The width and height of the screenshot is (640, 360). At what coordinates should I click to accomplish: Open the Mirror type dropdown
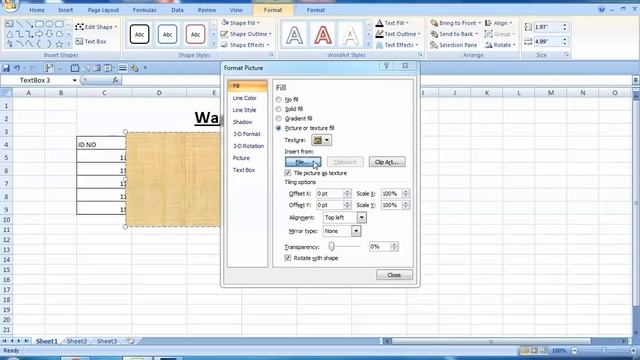click(356, 231)
